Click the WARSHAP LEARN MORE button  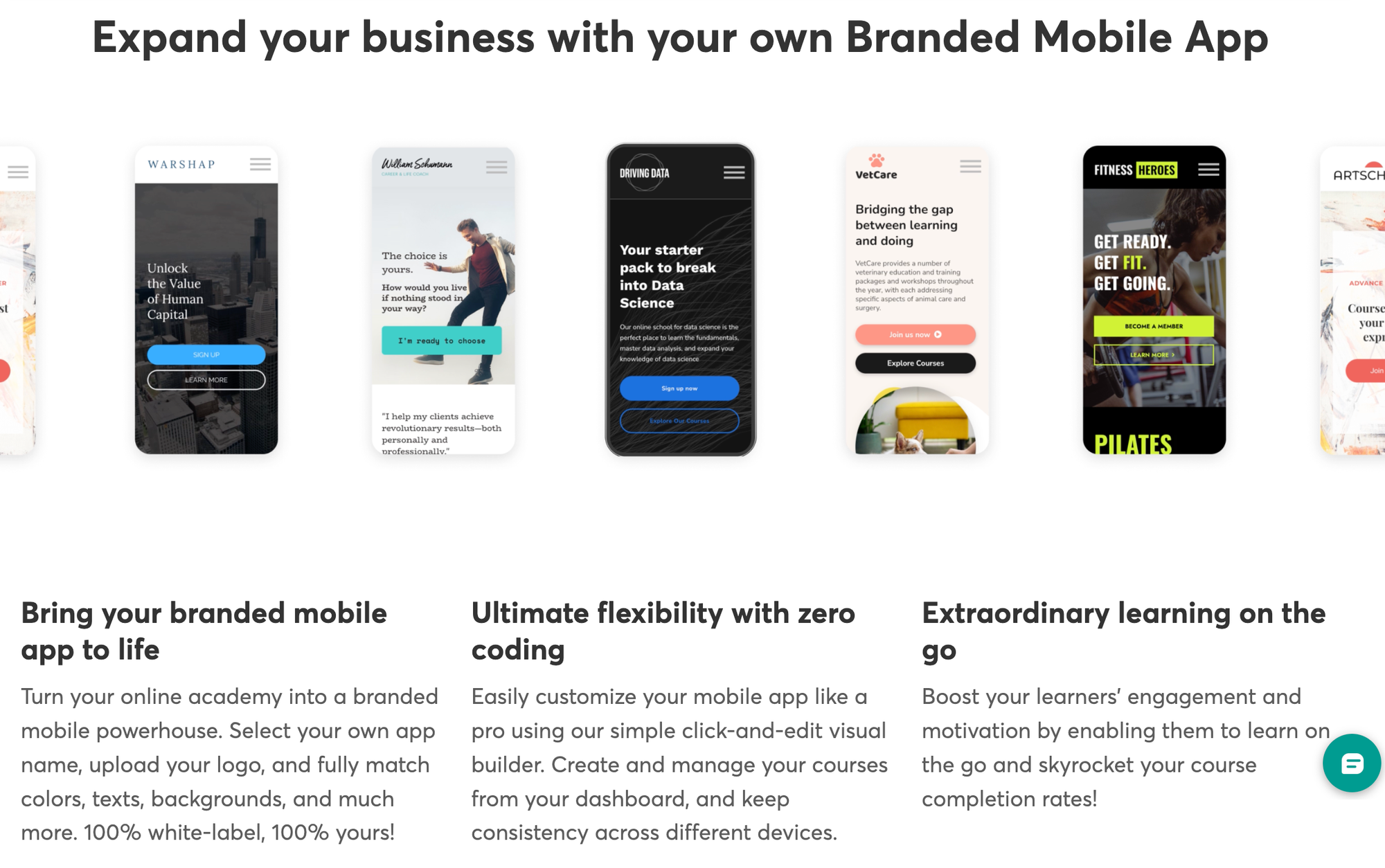pyautogui.click(x=205, y=379)
